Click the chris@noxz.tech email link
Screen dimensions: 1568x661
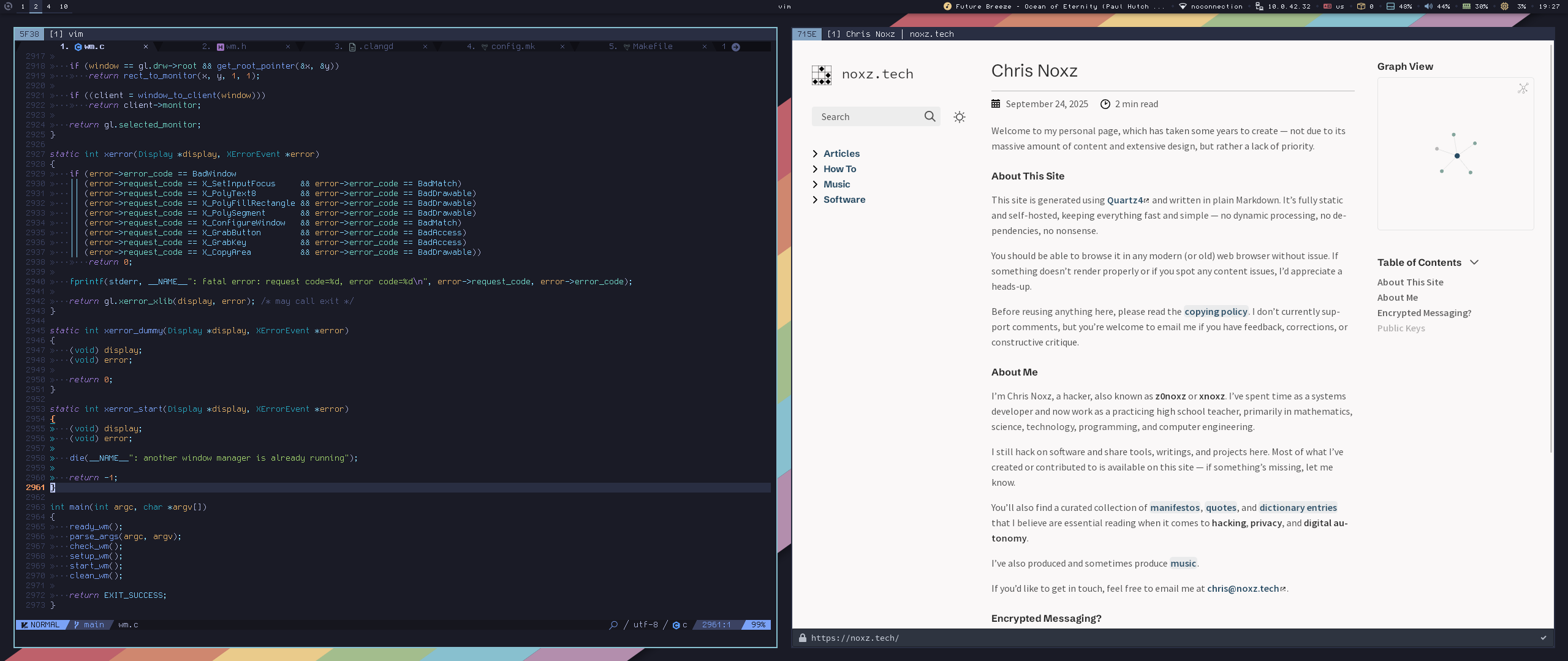click(1242, 588)
